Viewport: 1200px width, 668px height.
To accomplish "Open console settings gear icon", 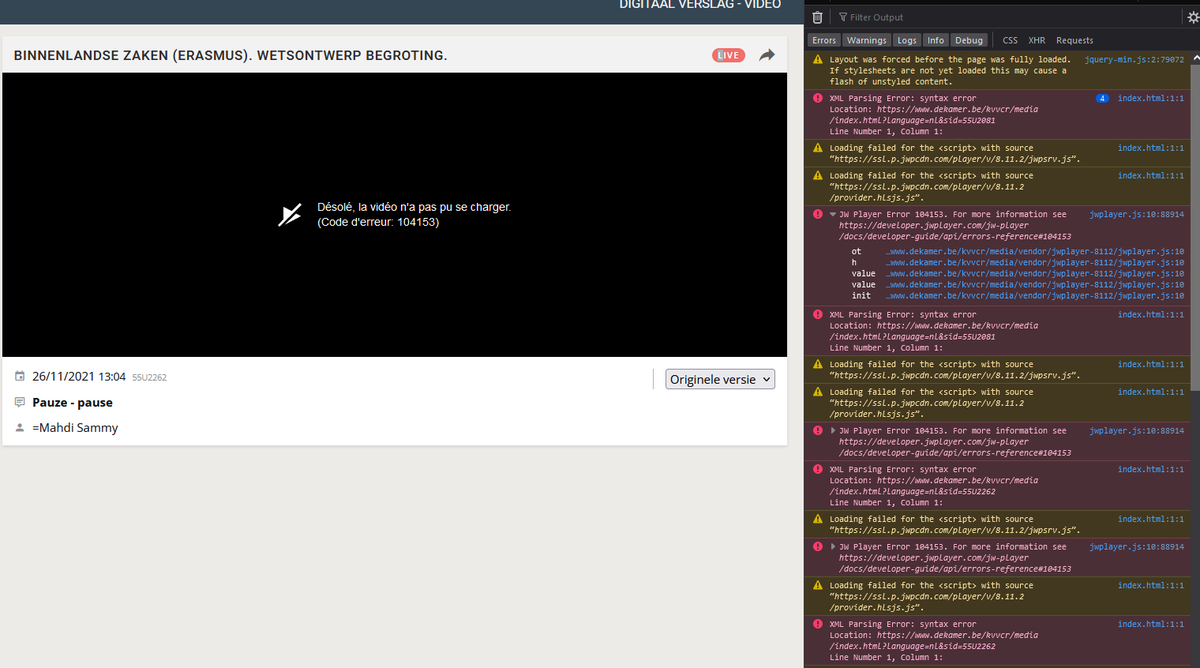I will 1192,17.
